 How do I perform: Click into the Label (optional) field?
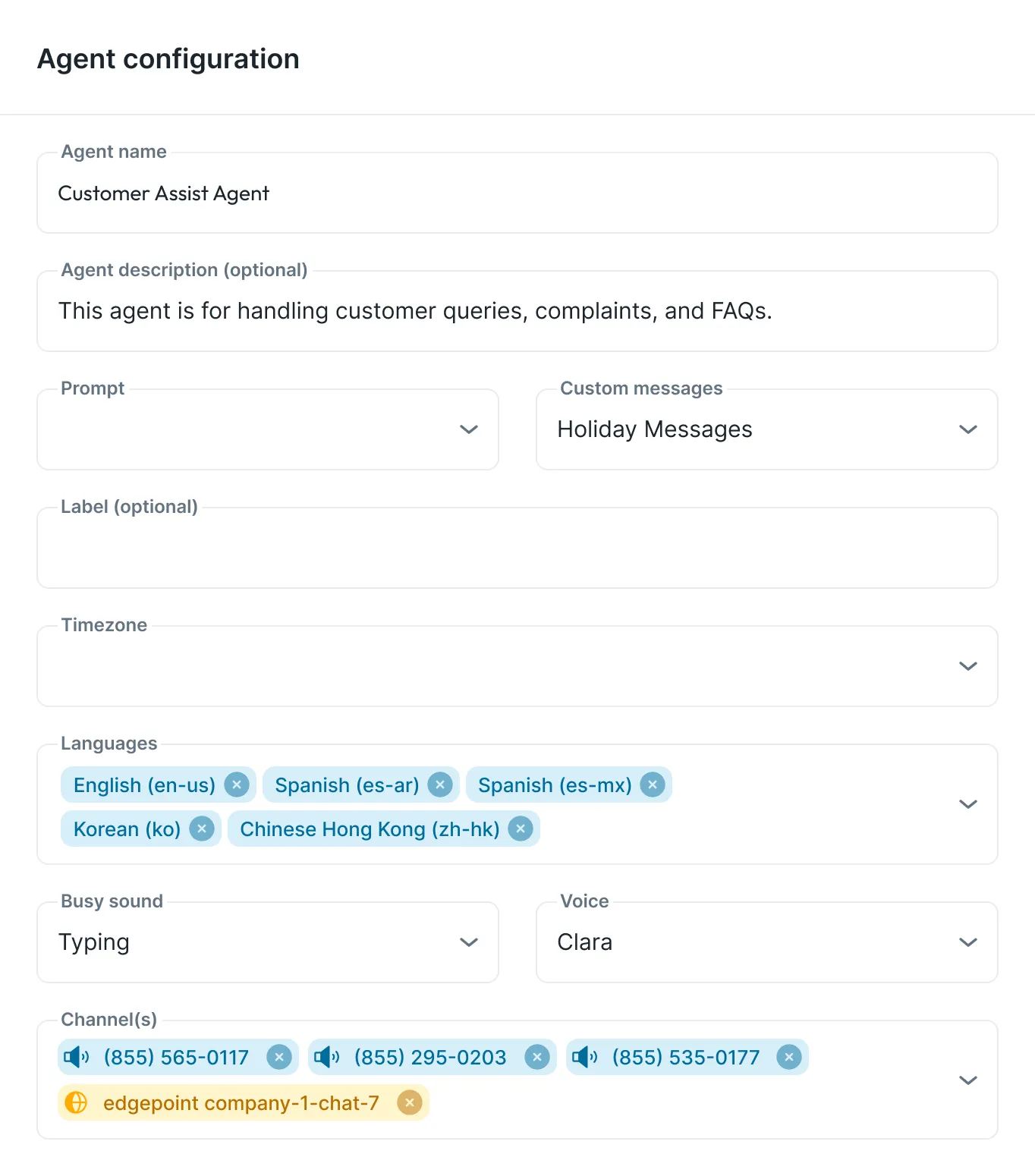click(517, 548)
